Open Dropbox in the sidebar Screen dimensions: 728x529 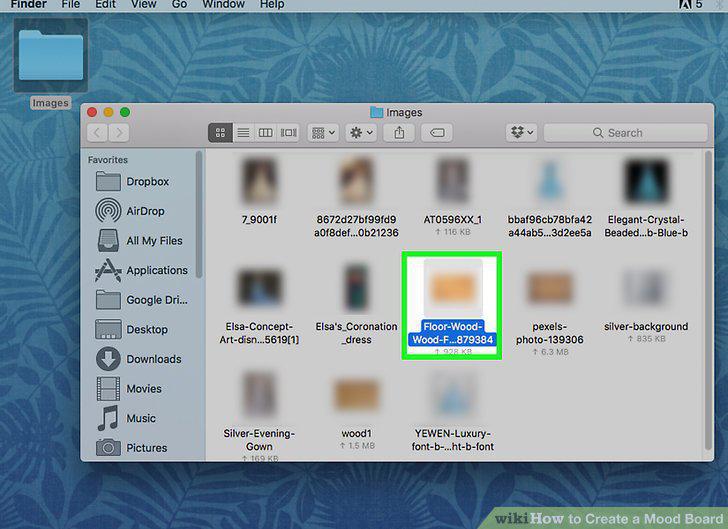(x=132, y=182)
